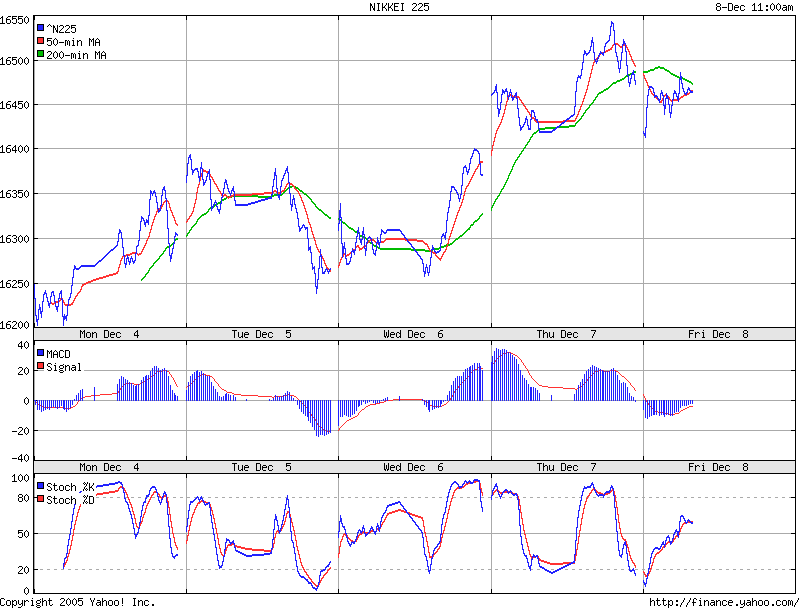
Task: Click Wed Dec 6 under the MACD chart
Action: 413,467
